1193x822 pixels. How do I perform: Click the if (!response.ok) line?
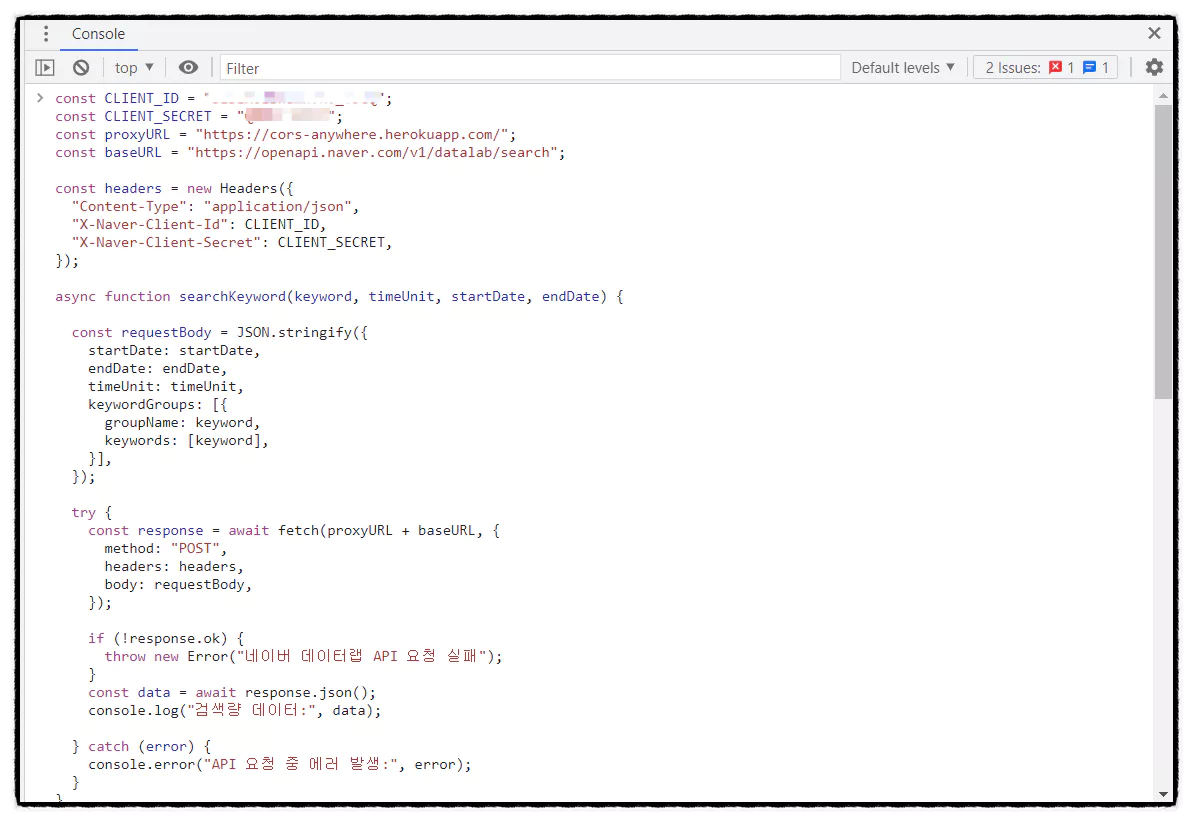point(166,639)
